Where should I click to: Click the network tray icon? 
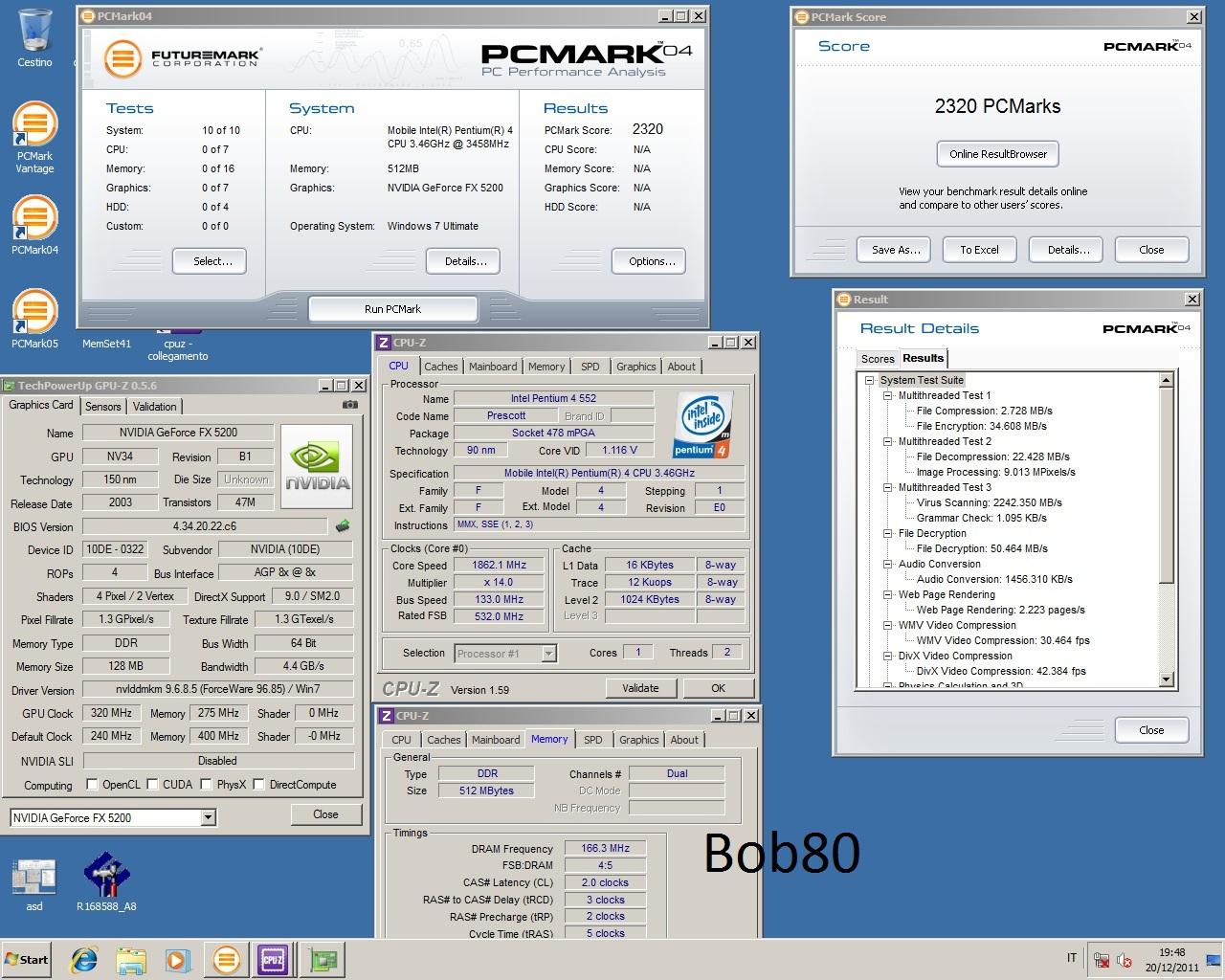1102,960
